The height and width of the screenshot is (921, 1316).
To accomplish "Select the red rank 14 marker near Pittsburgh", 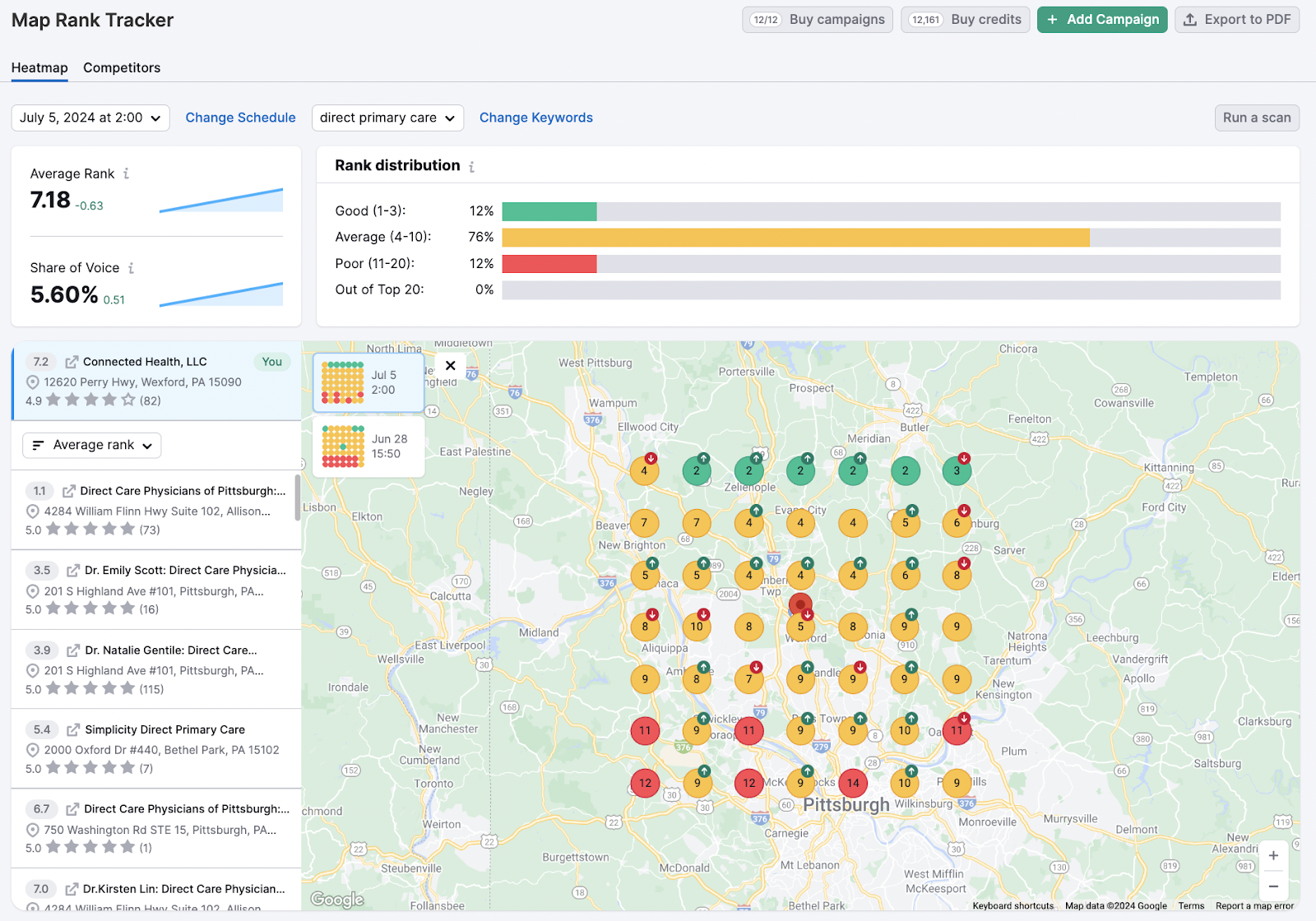I will (853, 783).
